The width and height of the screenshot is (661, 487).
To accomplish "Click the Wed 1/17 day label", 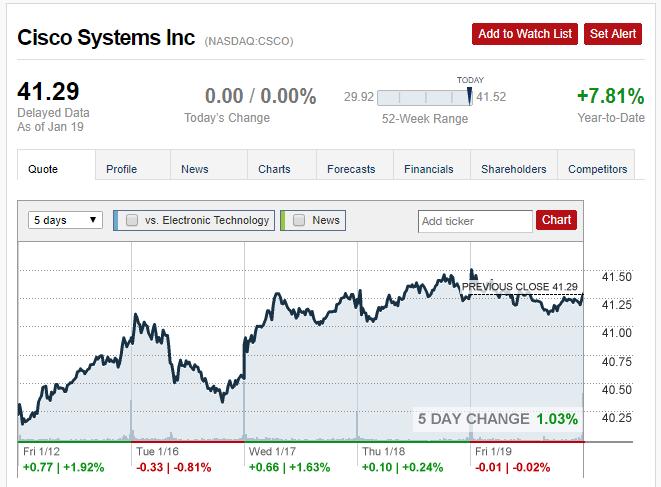I will (x=272, y=452).
